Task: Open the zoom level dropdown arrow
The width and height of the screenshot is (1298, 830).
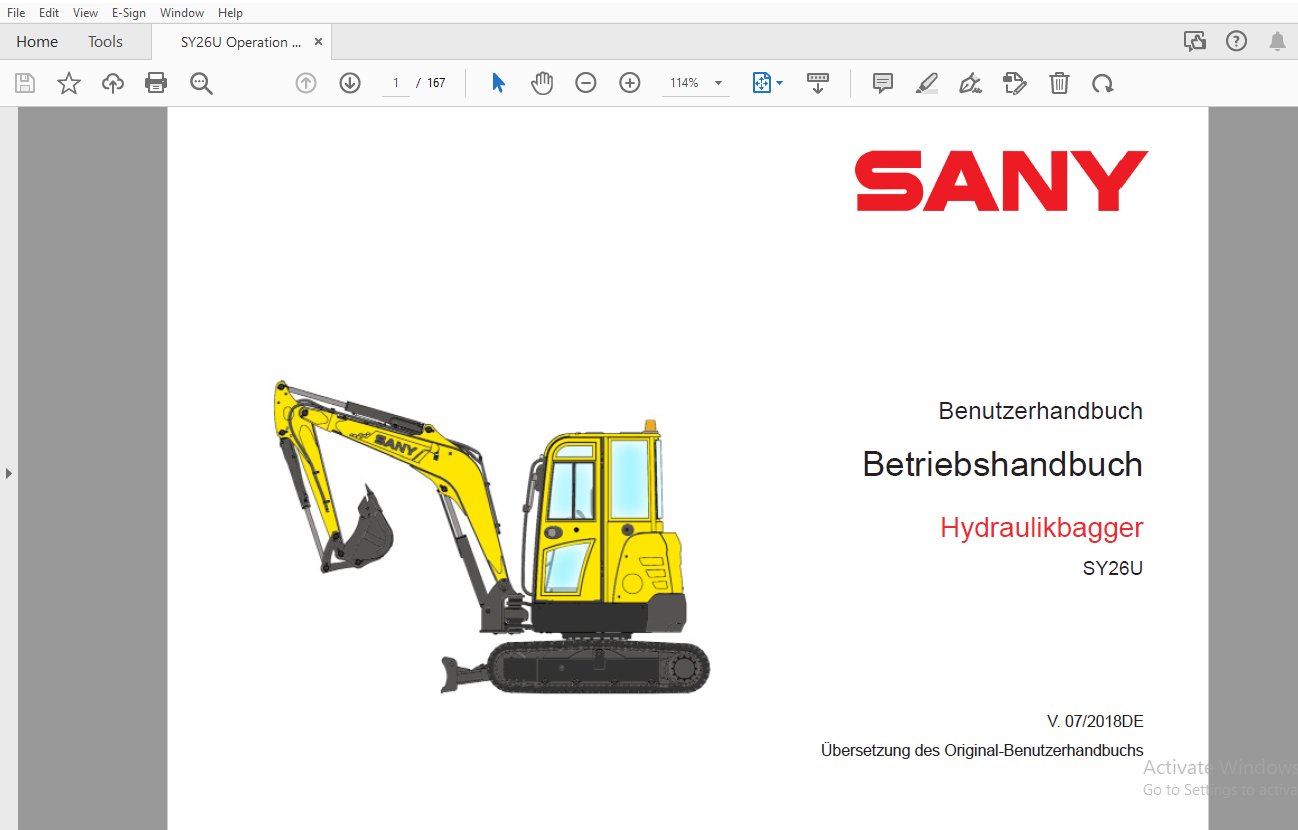Action: click(718, 83)
